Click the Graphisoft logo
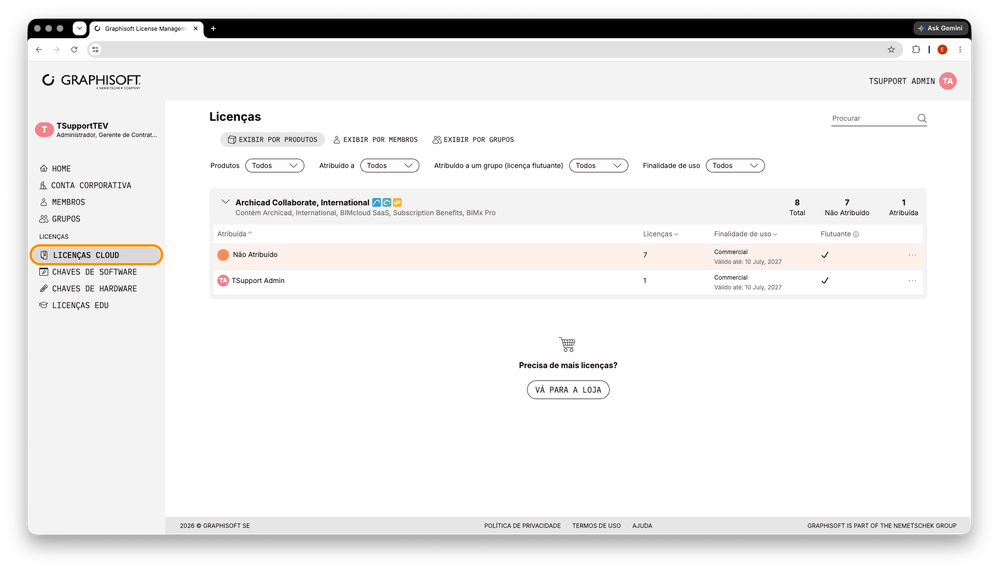999x571 pixels. (92, 81)
